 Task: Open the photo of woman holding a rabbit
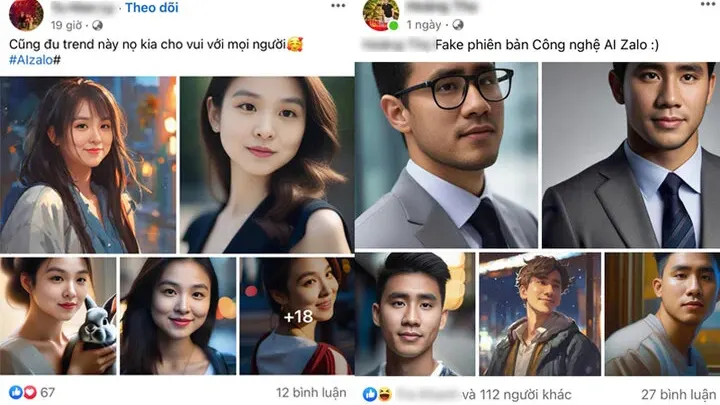pos(58,316)
